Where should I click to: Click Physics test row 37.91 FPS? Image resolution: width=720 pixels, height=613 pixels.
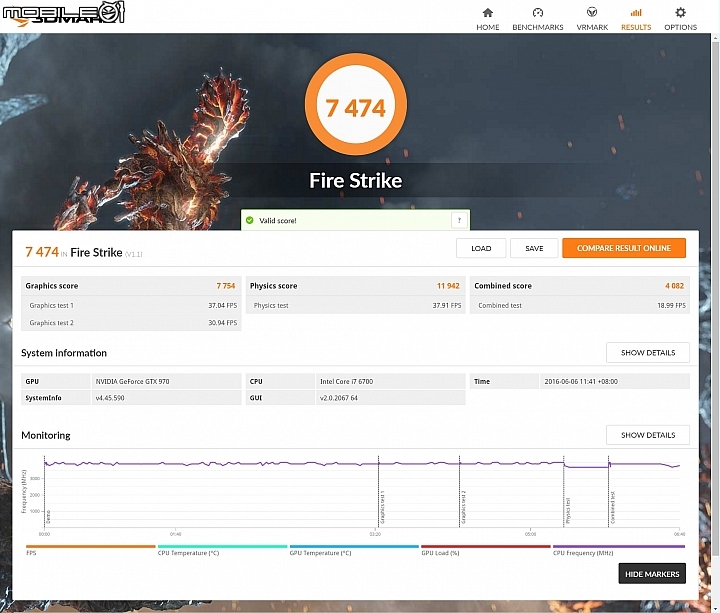click(355, 305)
